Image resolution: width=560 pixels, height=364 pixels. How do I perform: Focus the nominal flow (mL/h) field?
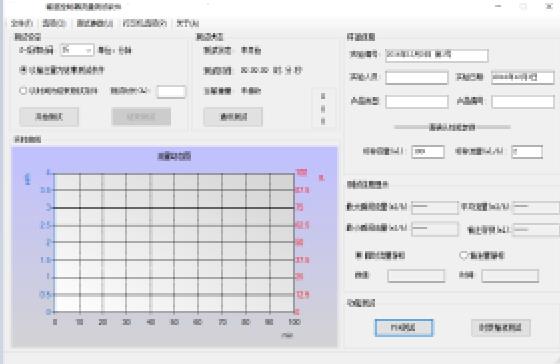[x=527, y=152]
